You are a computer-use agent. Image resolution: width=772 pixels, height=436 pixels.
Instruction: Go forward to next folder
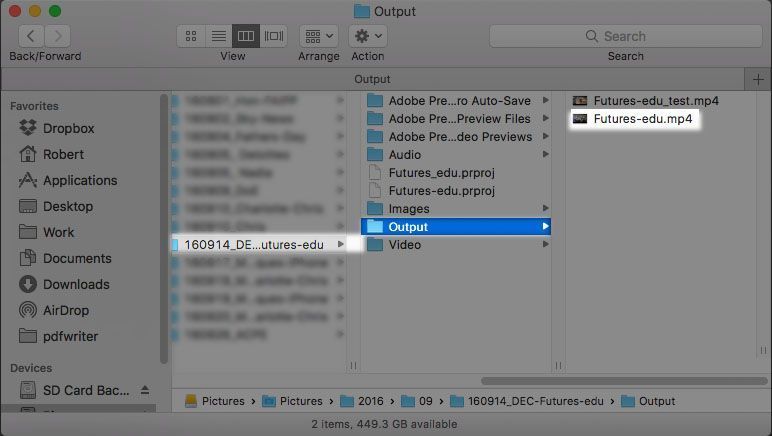pyautogui.click(x=58, y=36)
